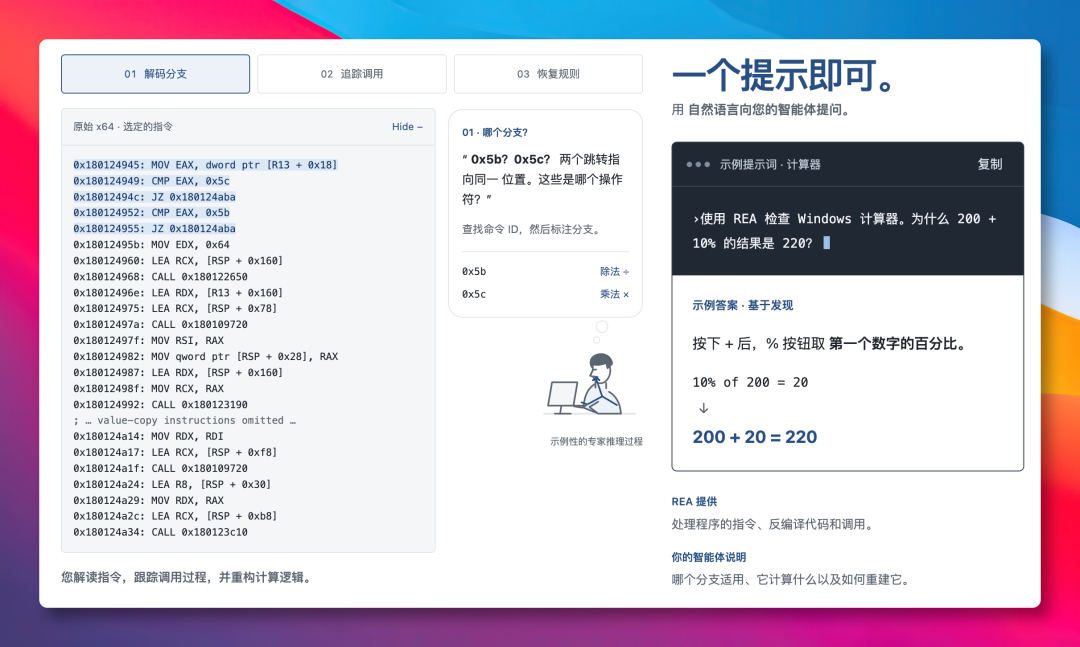Click the result 200 + 20 = 220
Viewport: 1080px width, 647px height.
point(755,437)
